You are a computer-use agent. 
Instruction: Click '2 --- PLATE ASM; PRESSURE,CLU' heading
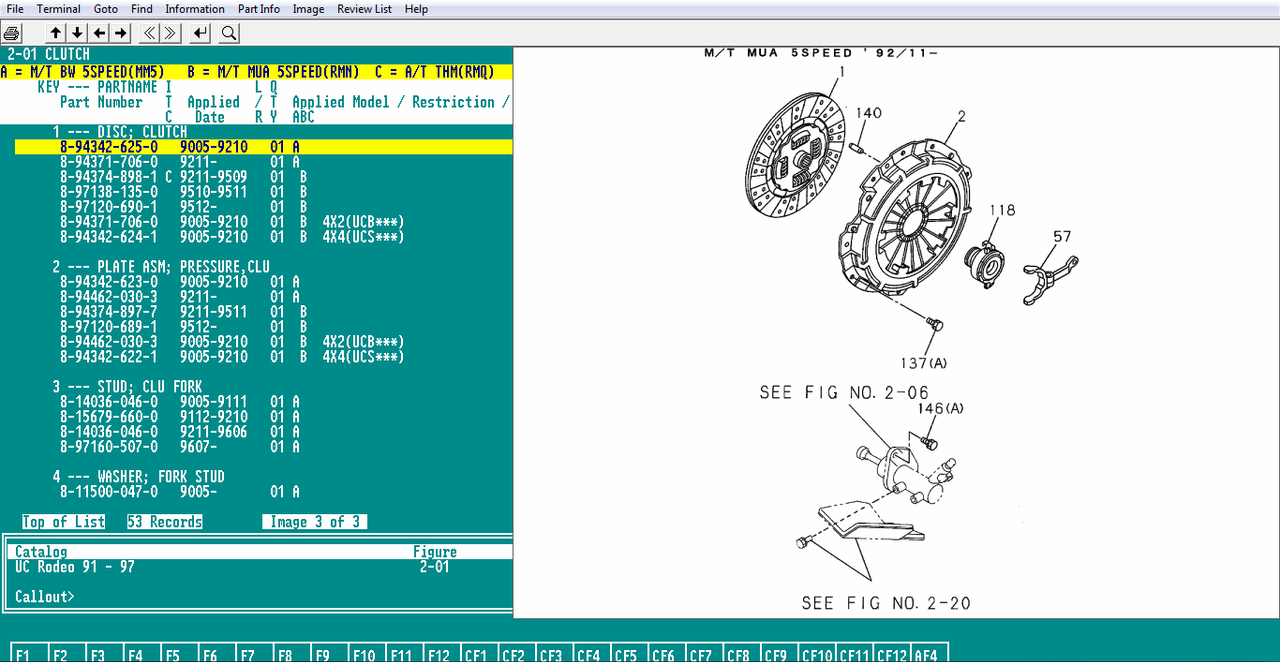coord(161,267)
